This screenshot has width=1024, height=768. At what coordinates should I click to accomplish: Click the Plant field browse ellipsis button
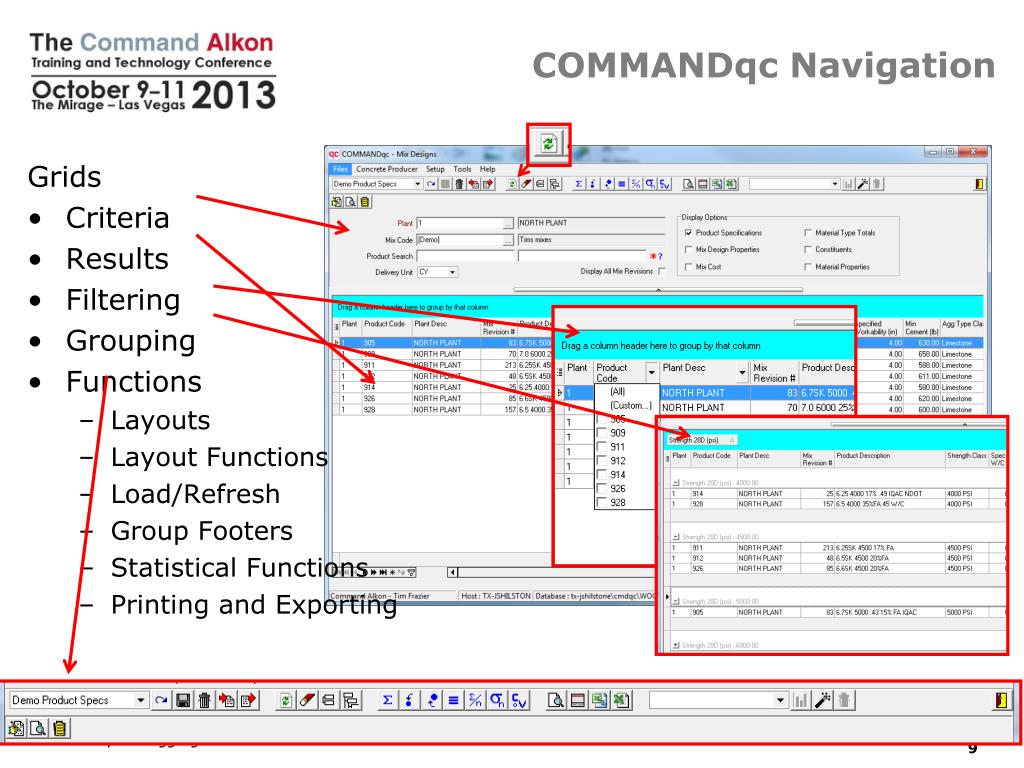pos(508,223)
